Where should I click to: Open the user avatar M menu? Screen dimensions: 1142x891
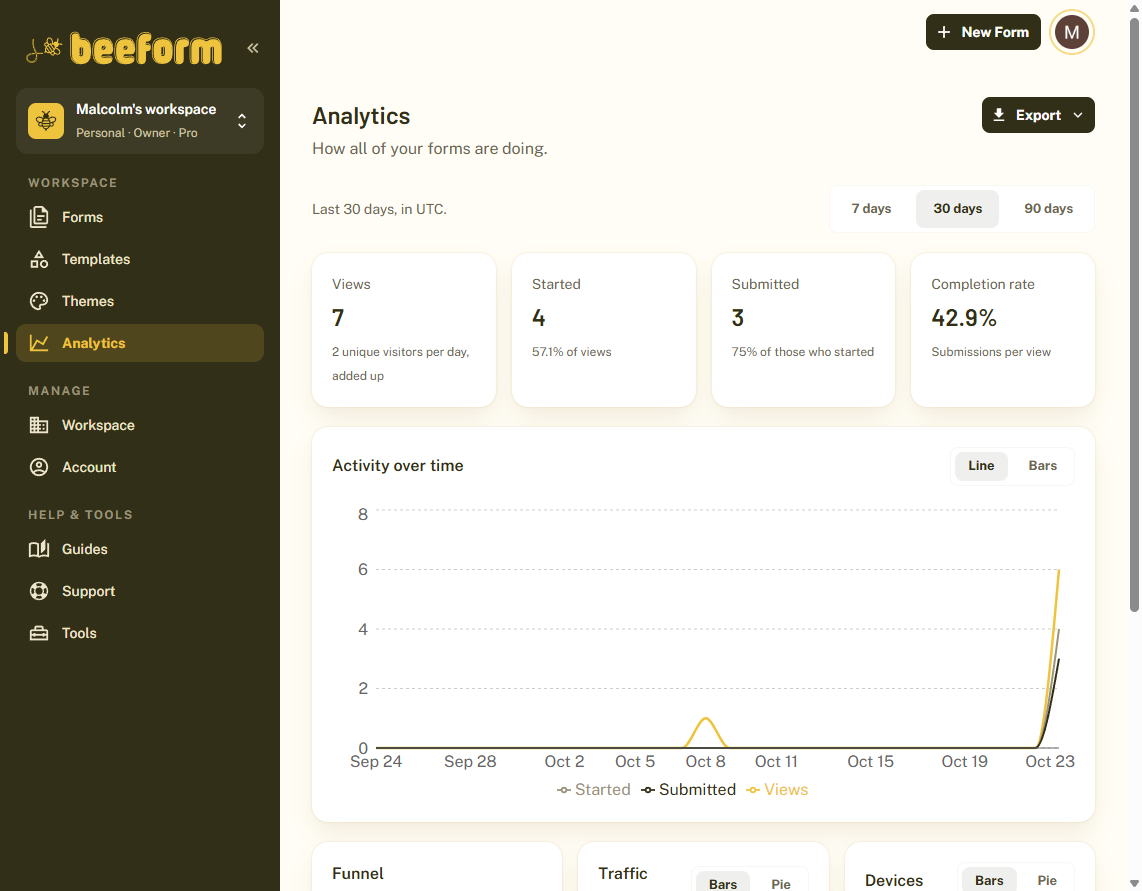(1071, 32)
